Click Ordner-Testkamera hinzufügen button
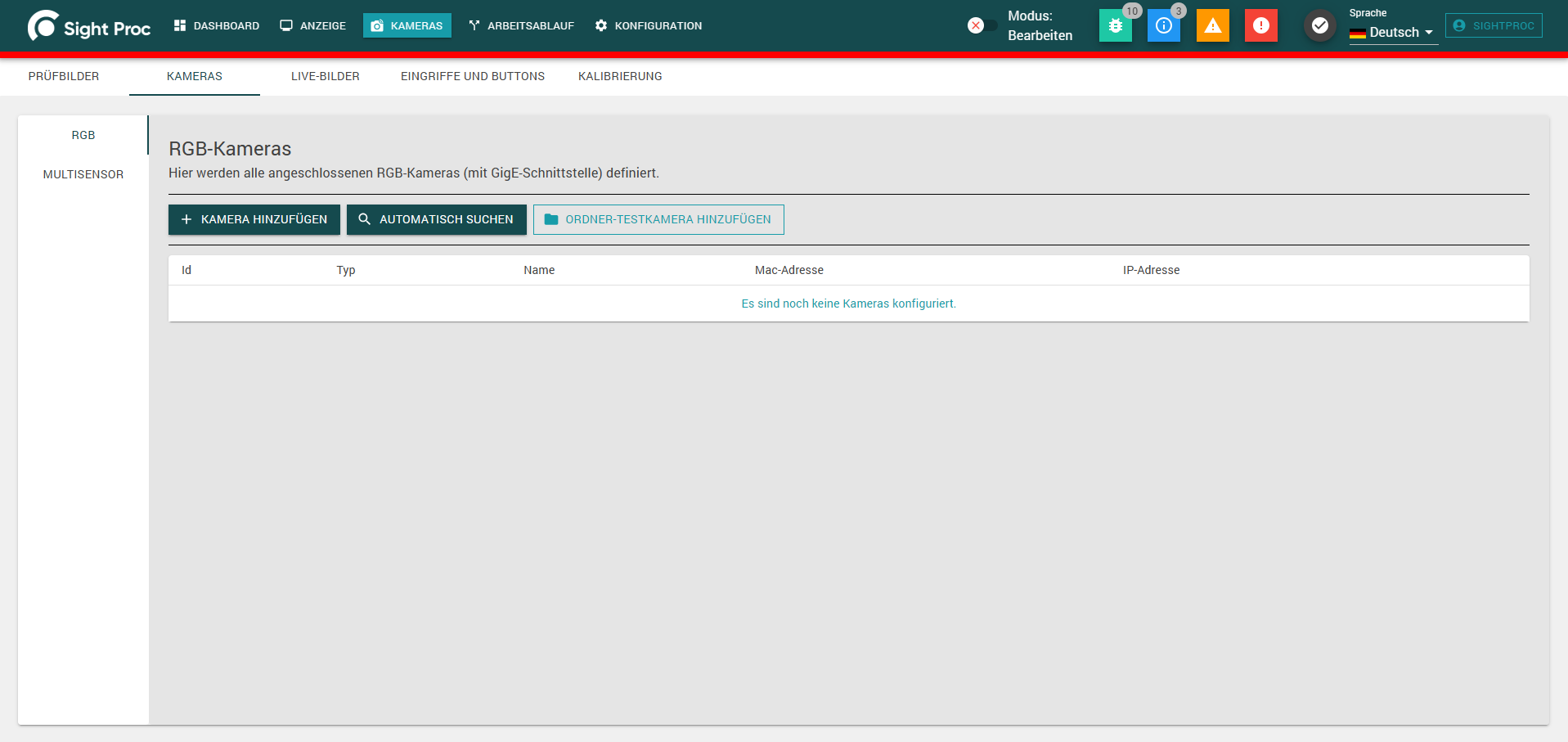Screen dimensions: 1568x742 click(658, 219)
